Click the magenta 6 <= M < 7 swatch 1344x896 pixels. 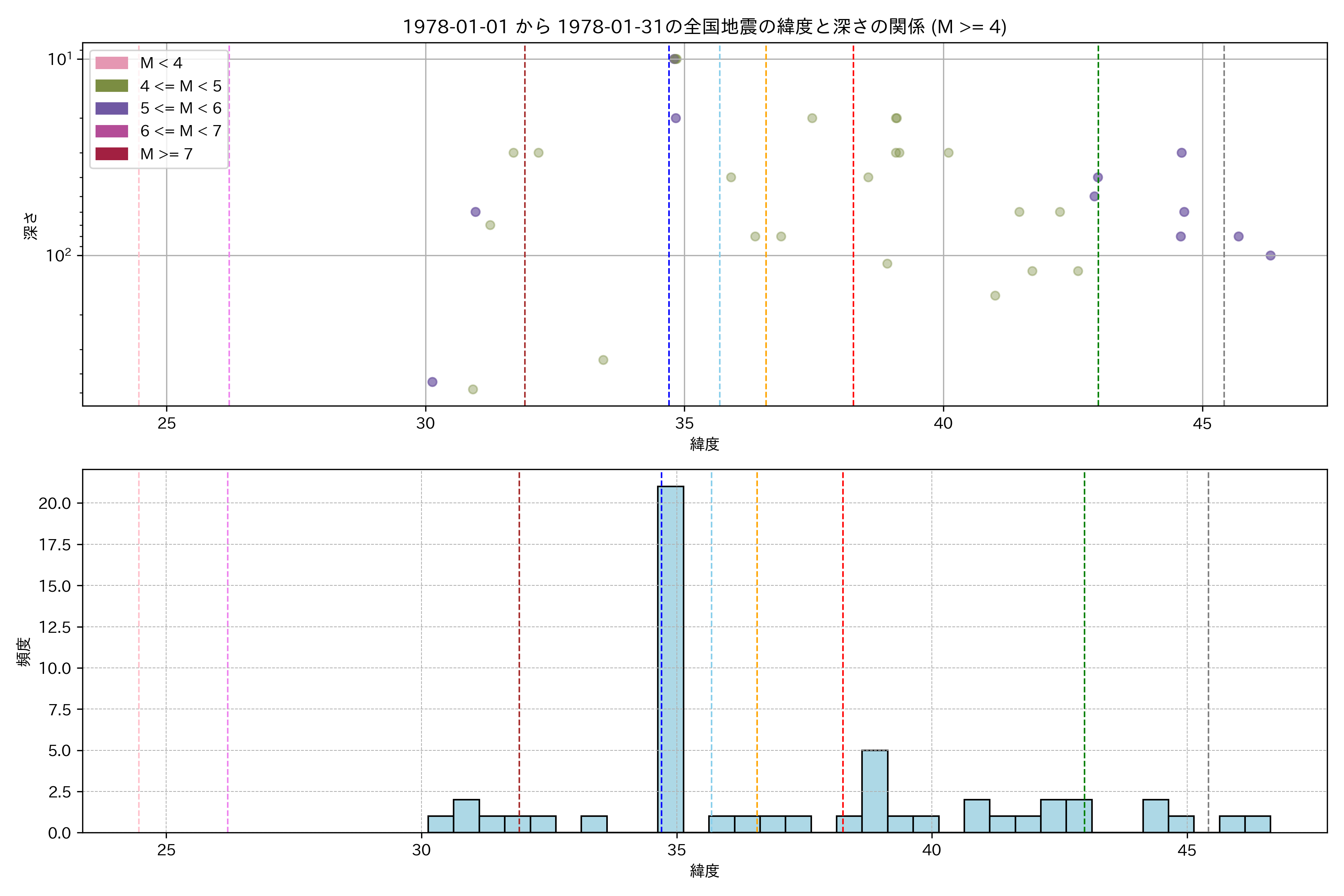[x=111, y=131]
